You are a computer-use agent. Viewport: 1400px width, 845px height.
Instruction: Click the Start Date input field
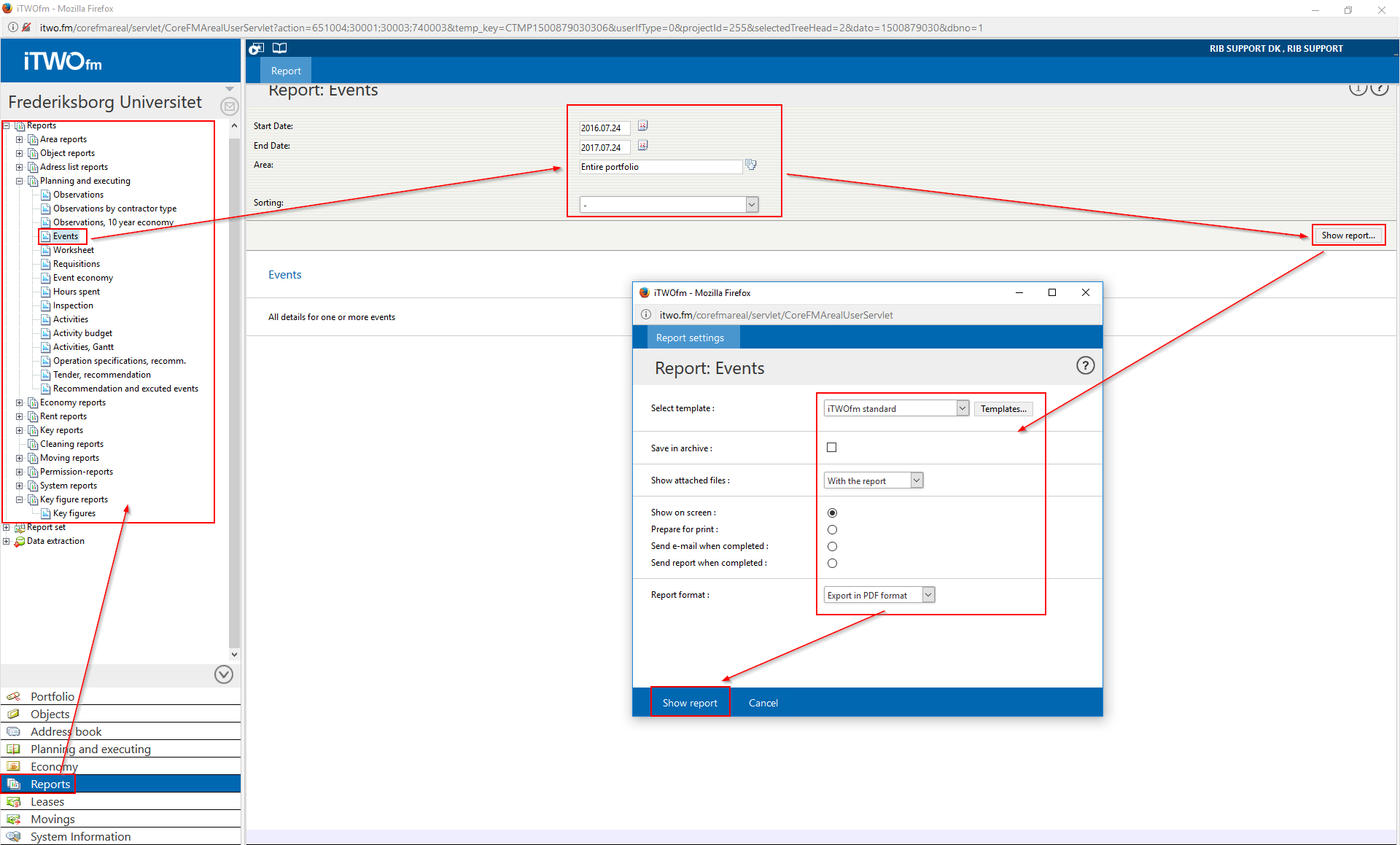point(604,128)
